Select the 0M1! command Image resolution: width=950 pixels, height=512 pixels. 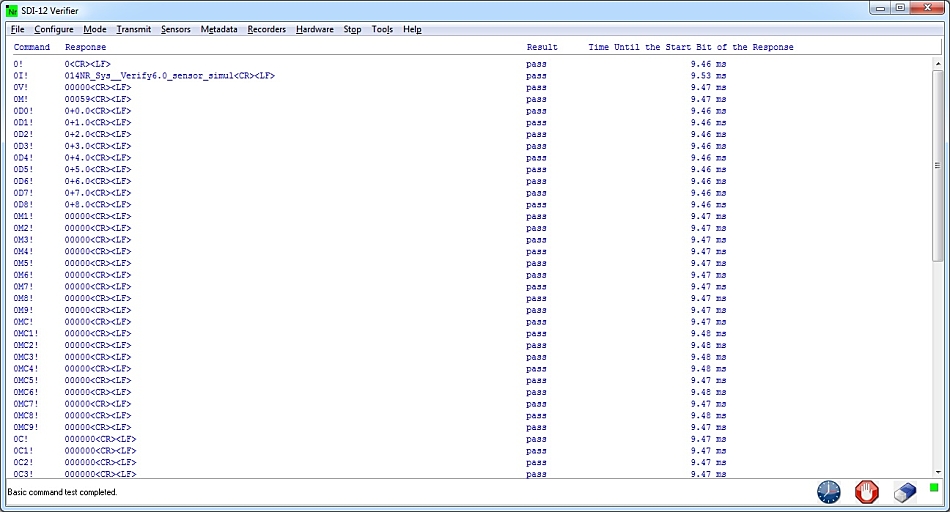[23, 216]
